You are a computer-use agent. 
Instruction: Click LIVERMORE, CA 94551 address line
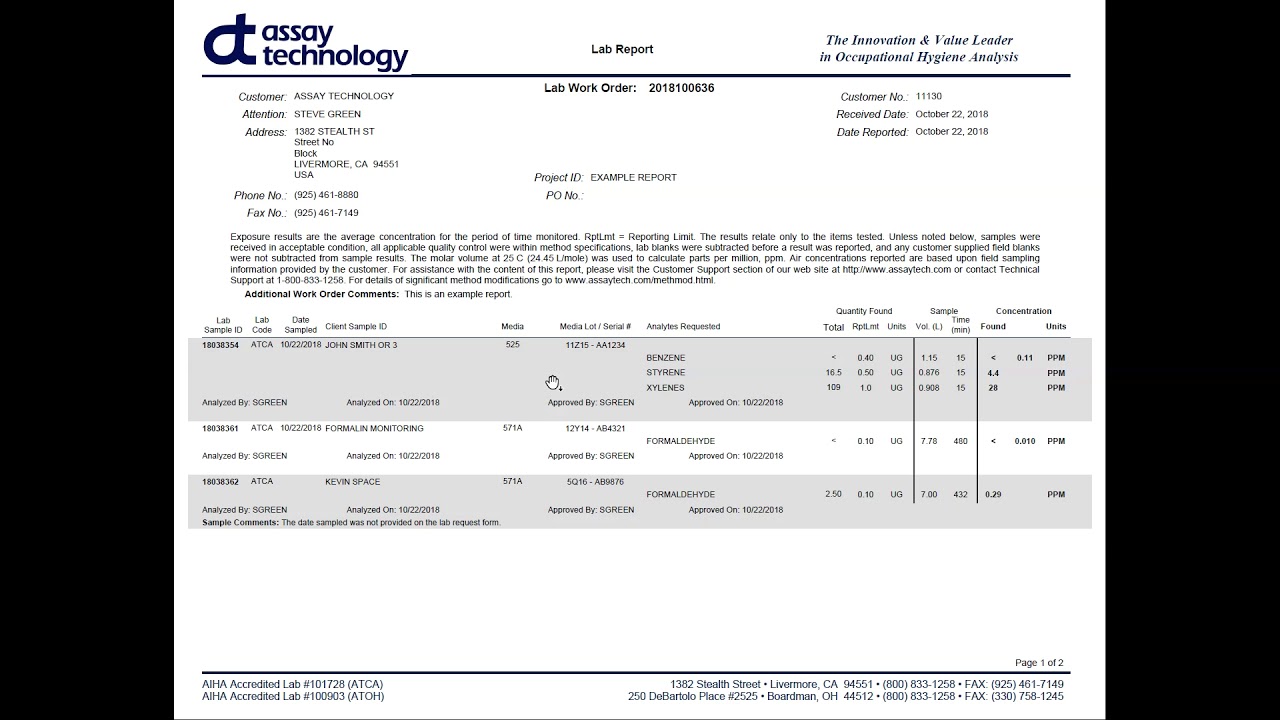[346, 164]
